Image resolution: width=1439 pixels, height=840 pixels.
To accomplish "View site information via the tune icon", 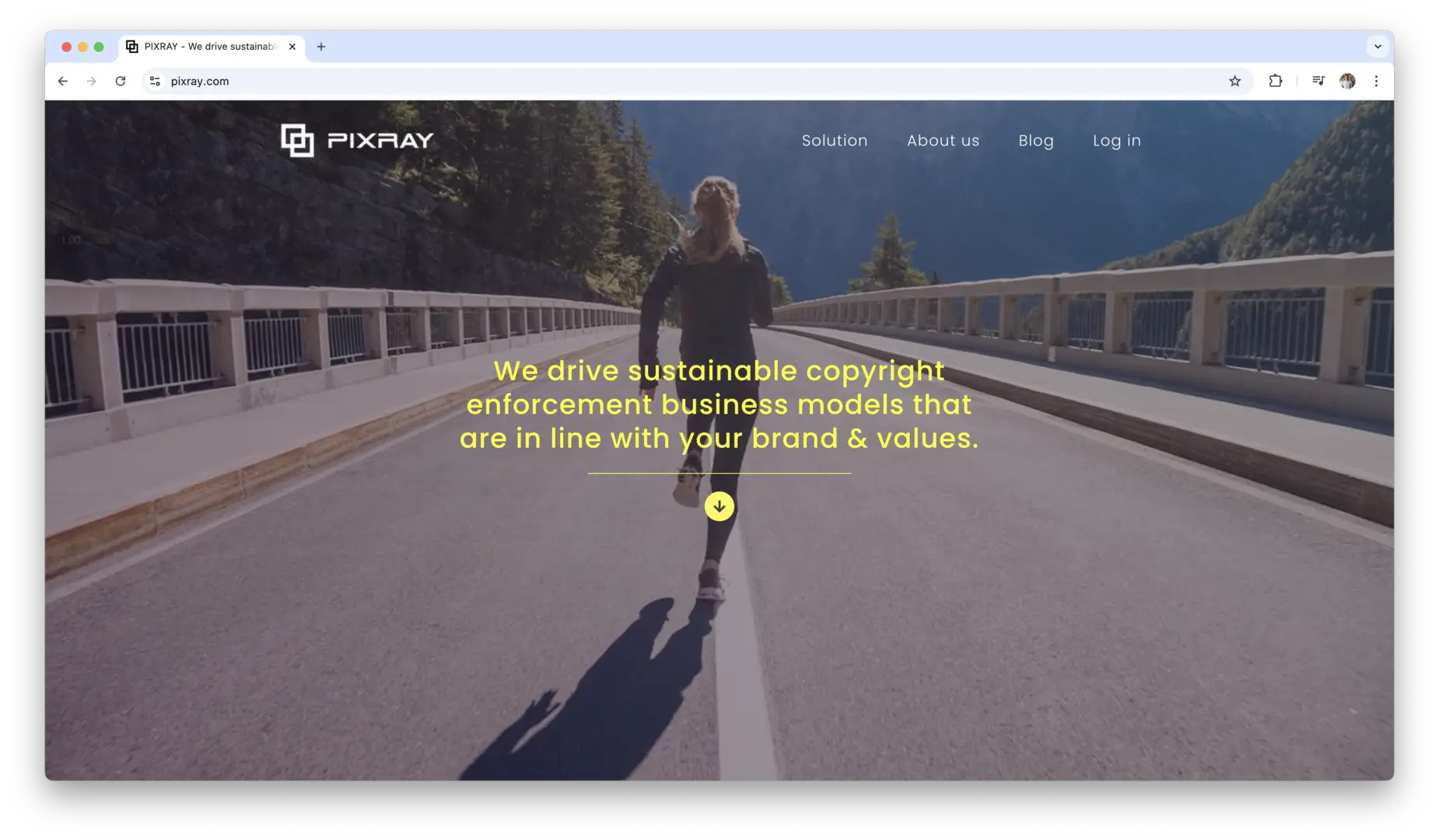I will pyautogui.click(x=155, y=80).
